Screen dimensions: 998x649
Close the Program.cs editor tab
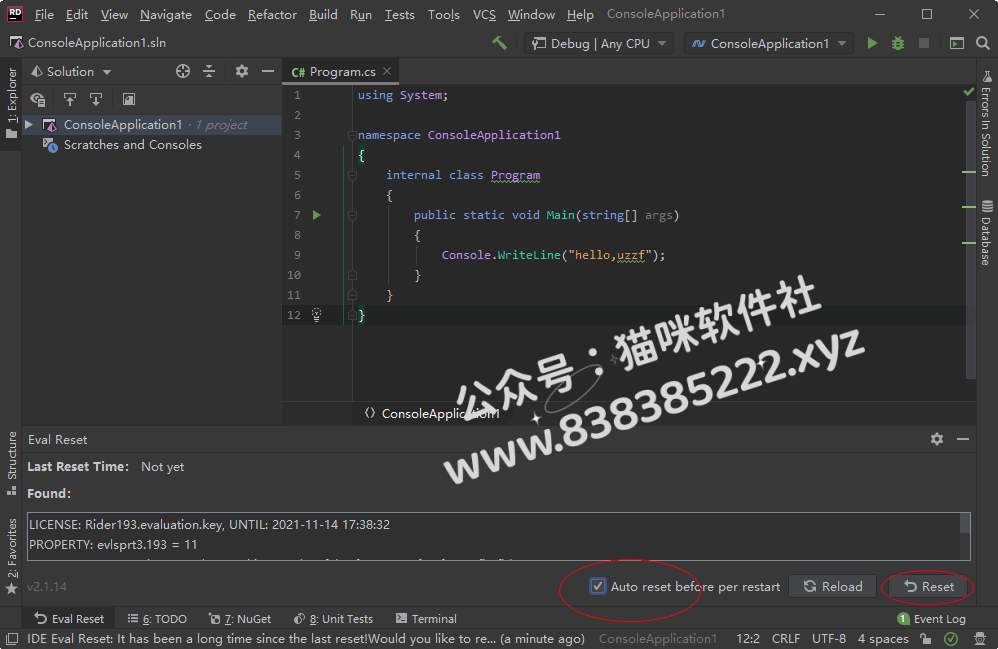(x=387, y=71)
